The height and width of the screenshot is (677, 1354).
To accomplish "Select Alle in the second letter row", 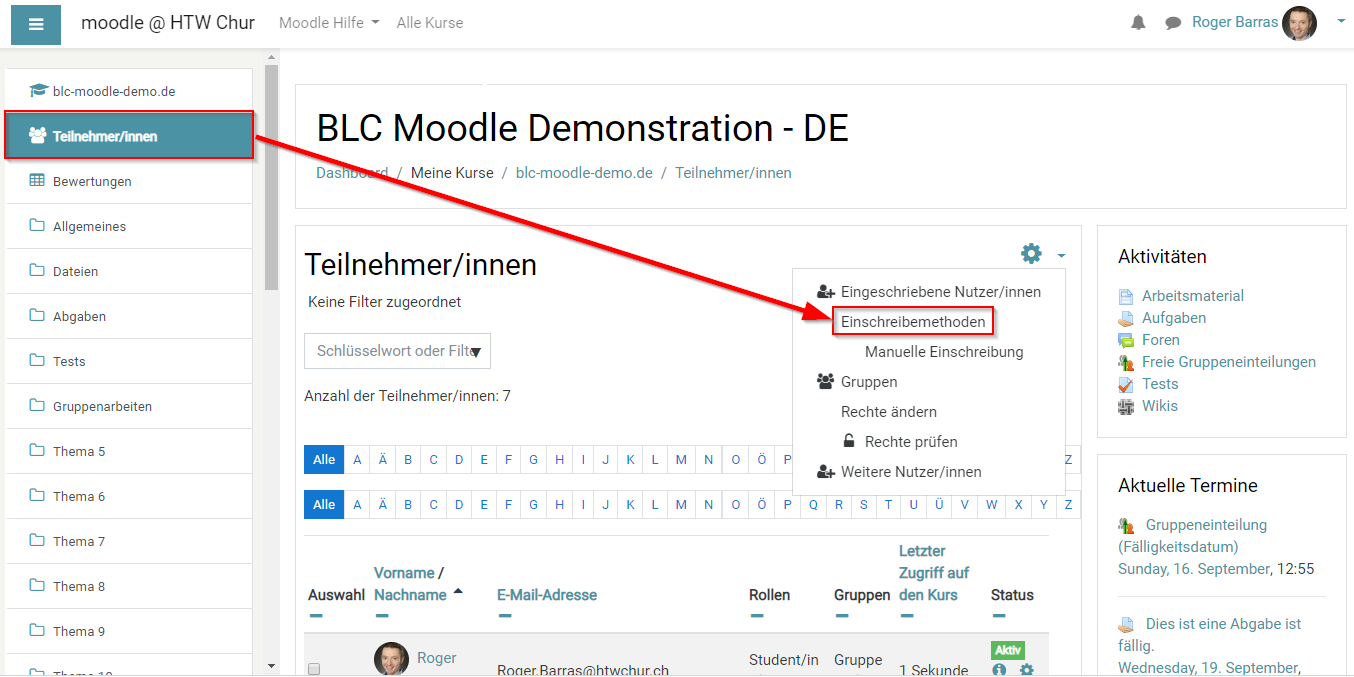I will [324, 505].
